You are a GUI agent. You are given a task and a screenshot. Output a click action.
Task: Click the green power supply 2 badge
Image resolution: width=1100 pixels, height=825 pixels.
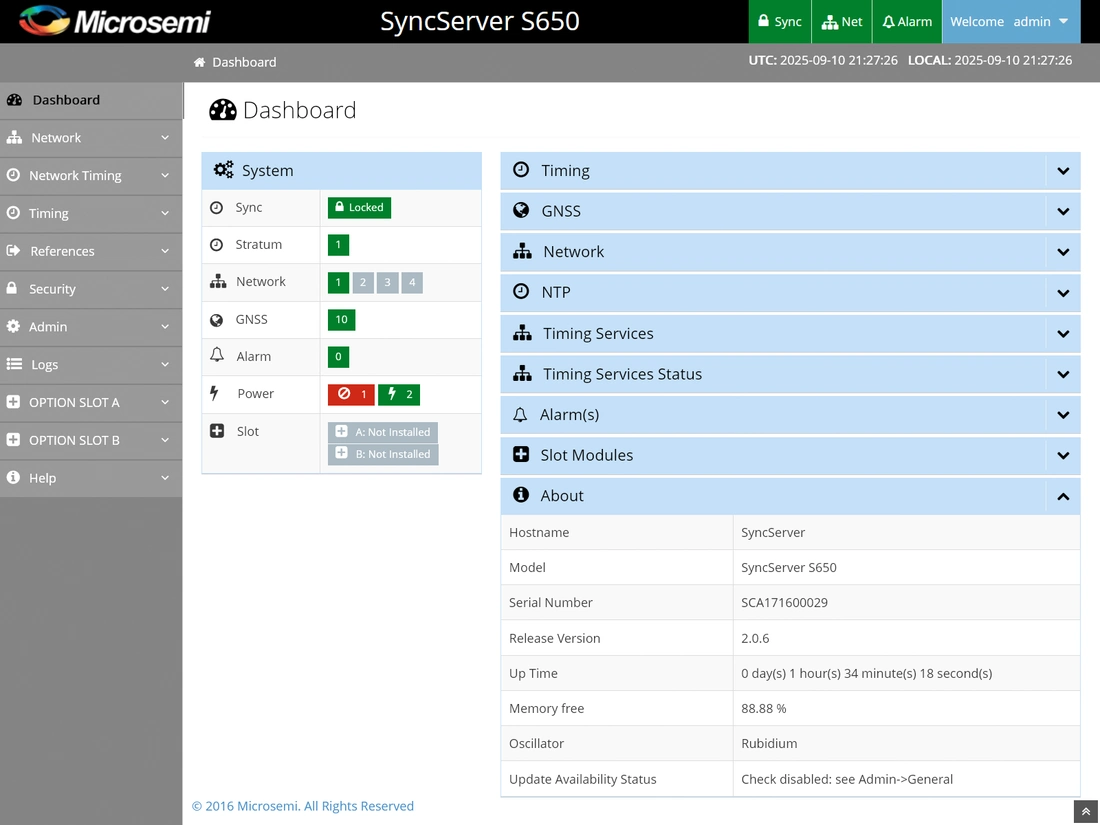tap(399, 394)
